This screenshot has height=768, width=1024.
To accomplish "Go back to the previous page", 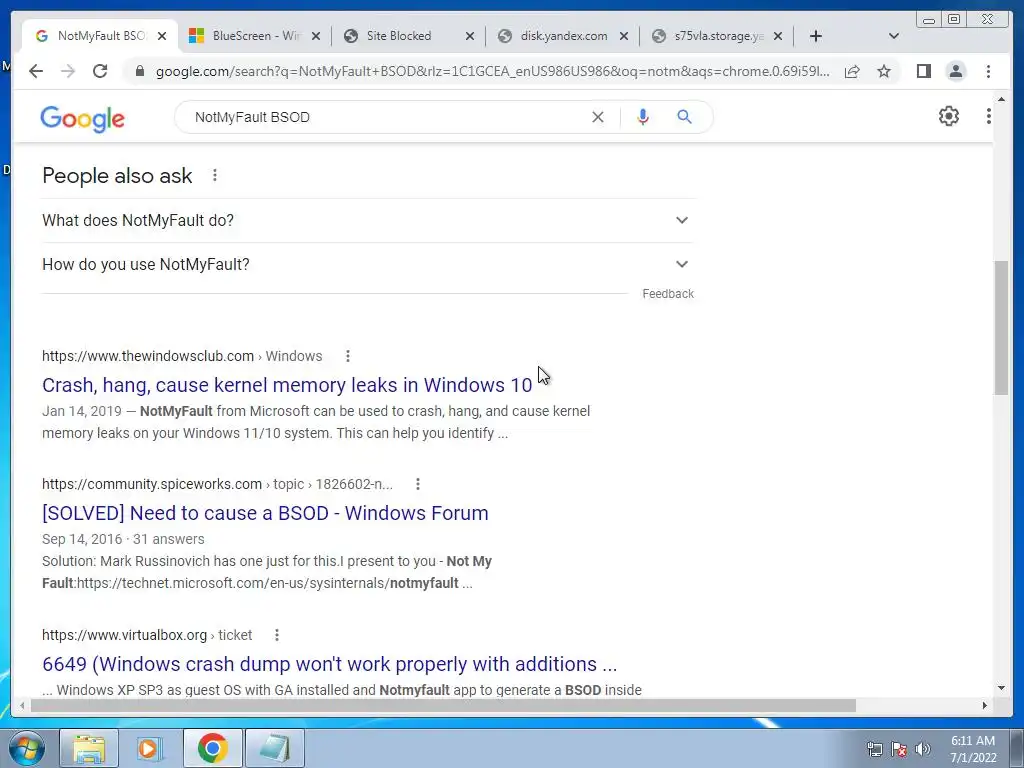I will click(x=36, y=71).
